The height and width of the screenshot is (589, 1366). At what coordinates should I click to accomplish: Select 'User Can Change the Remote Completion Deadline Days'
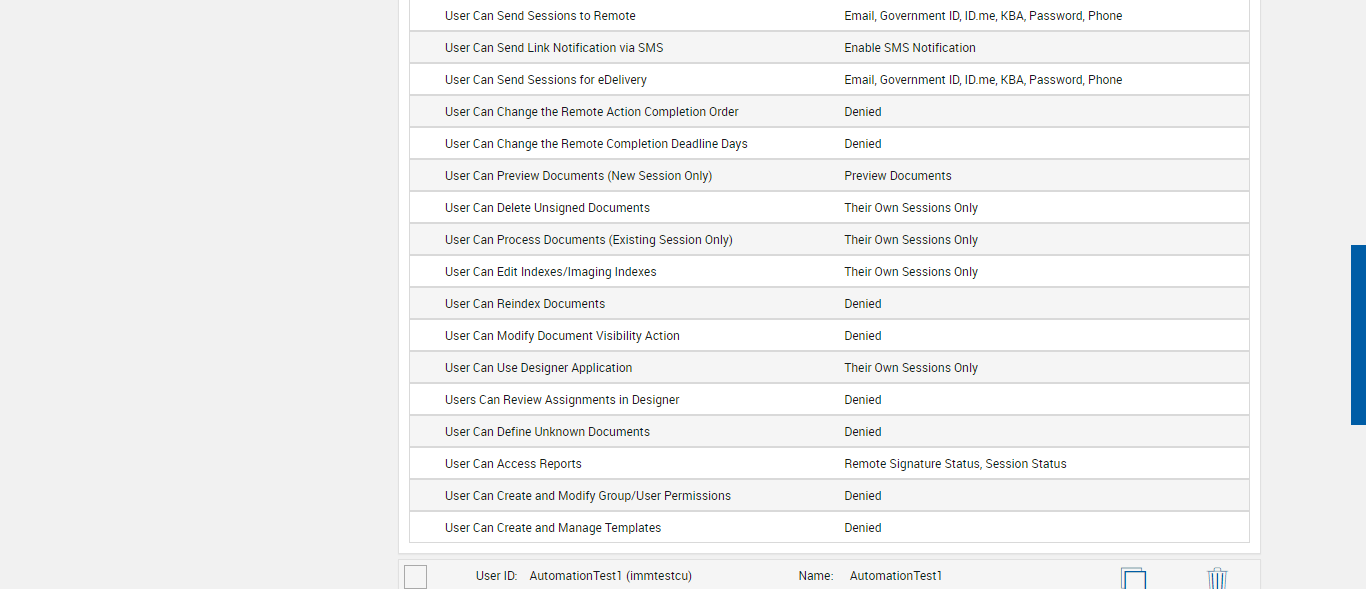(x=596, y=144)
